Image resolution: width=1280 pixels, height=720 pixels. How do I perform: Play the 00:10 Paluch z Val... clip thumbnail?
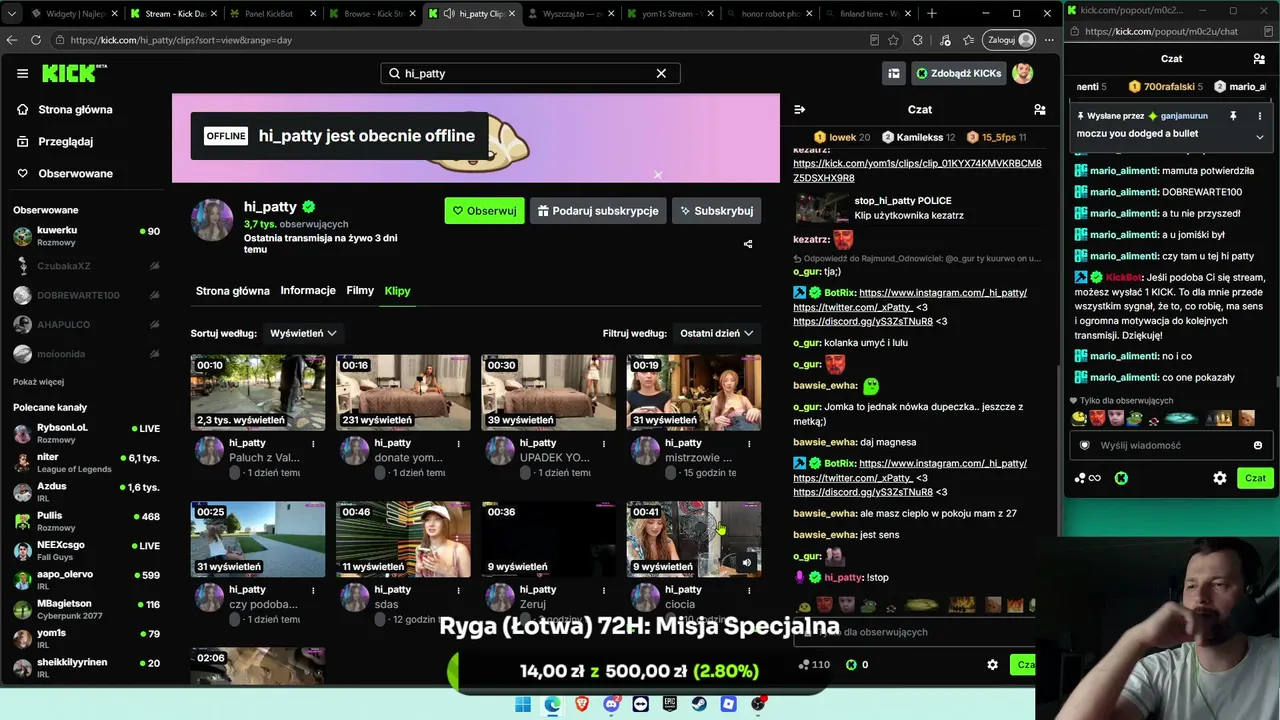[258, 392]
